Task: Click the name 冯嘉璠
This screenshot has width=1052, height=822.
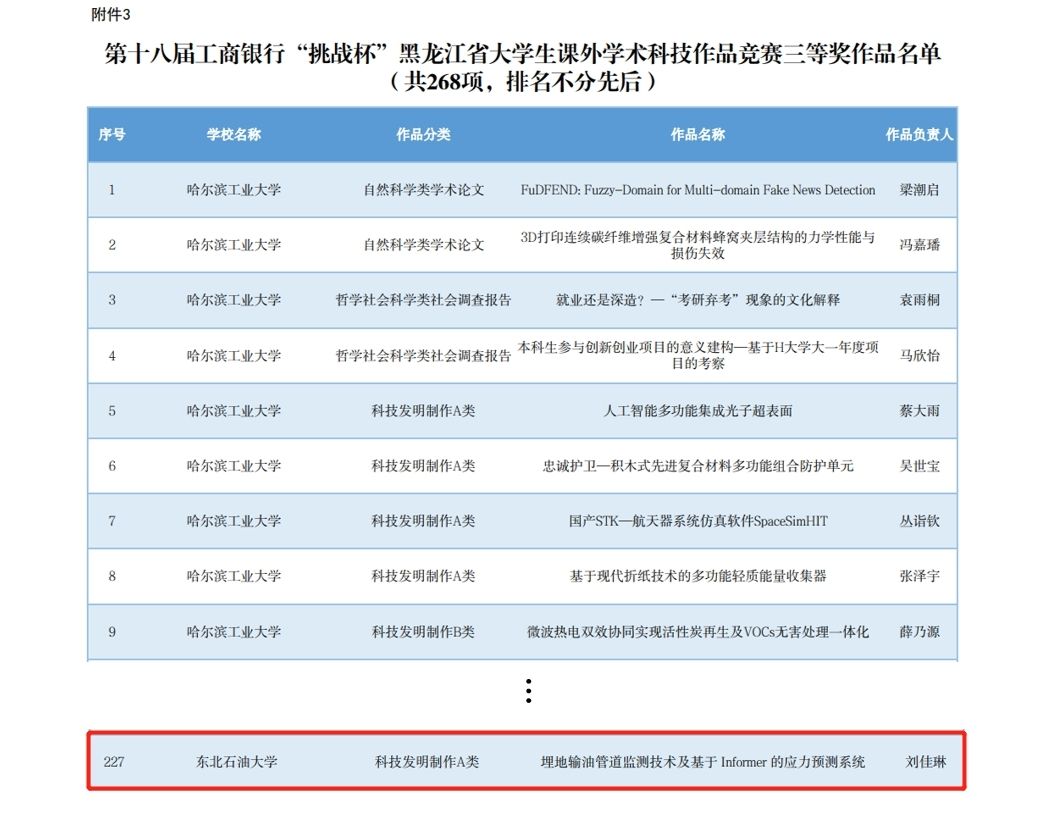Action: point(919,245)
